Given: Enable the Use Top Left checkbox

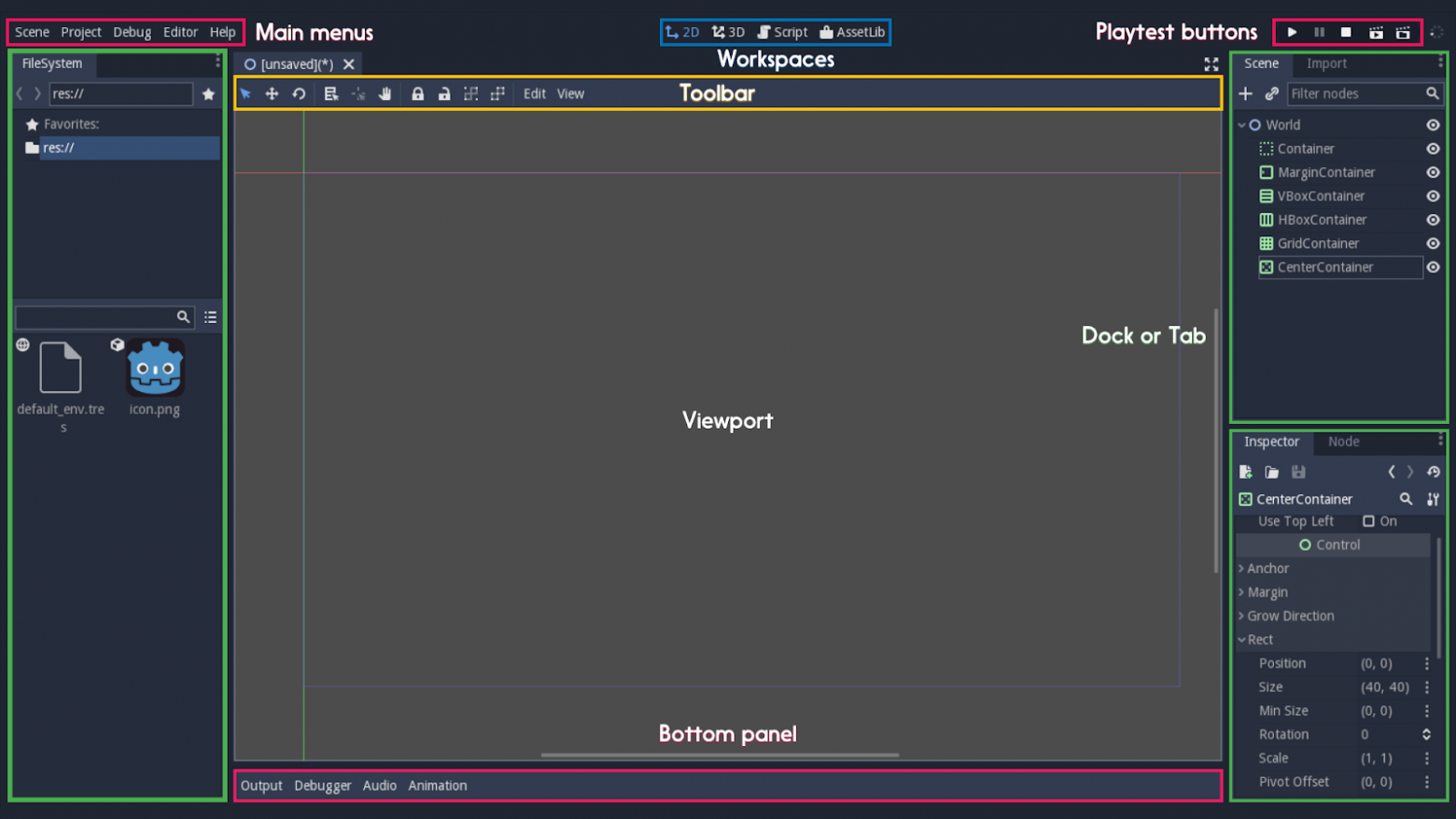Looking at the screenshot, I should pyautogui.click(x=1368, y=521).
